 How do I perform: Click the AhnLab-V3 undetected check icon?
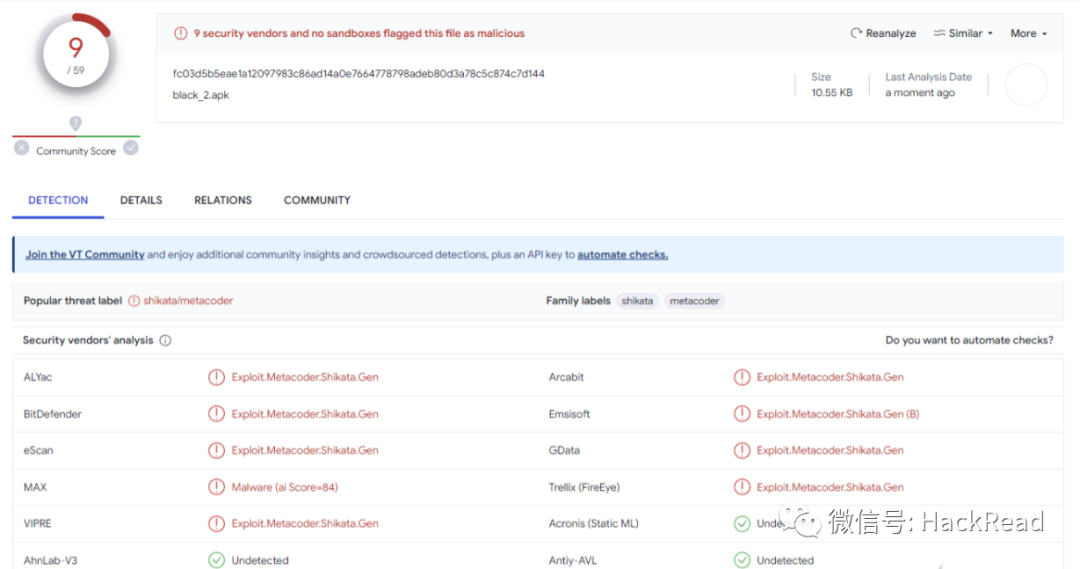(x=216, y=560)
